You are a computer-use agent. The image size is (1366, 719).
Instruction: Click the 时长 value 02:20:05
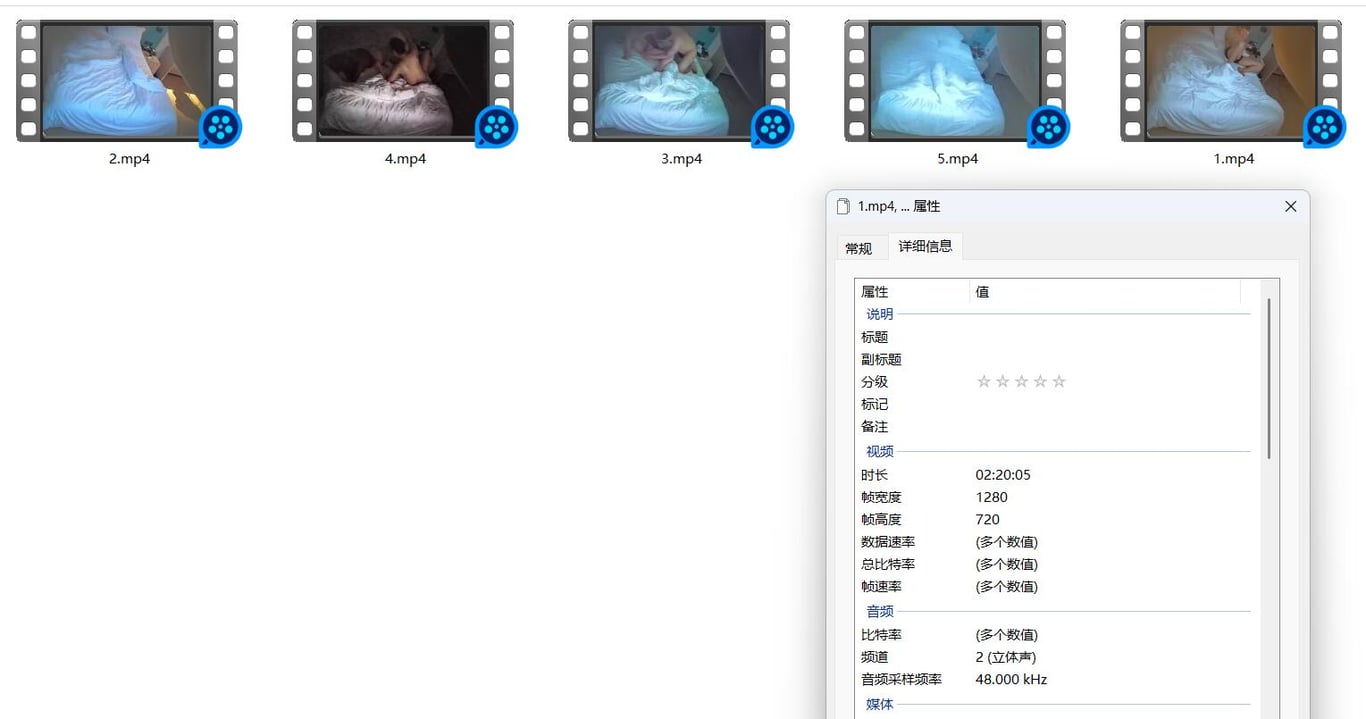[x=1003, y=475]
